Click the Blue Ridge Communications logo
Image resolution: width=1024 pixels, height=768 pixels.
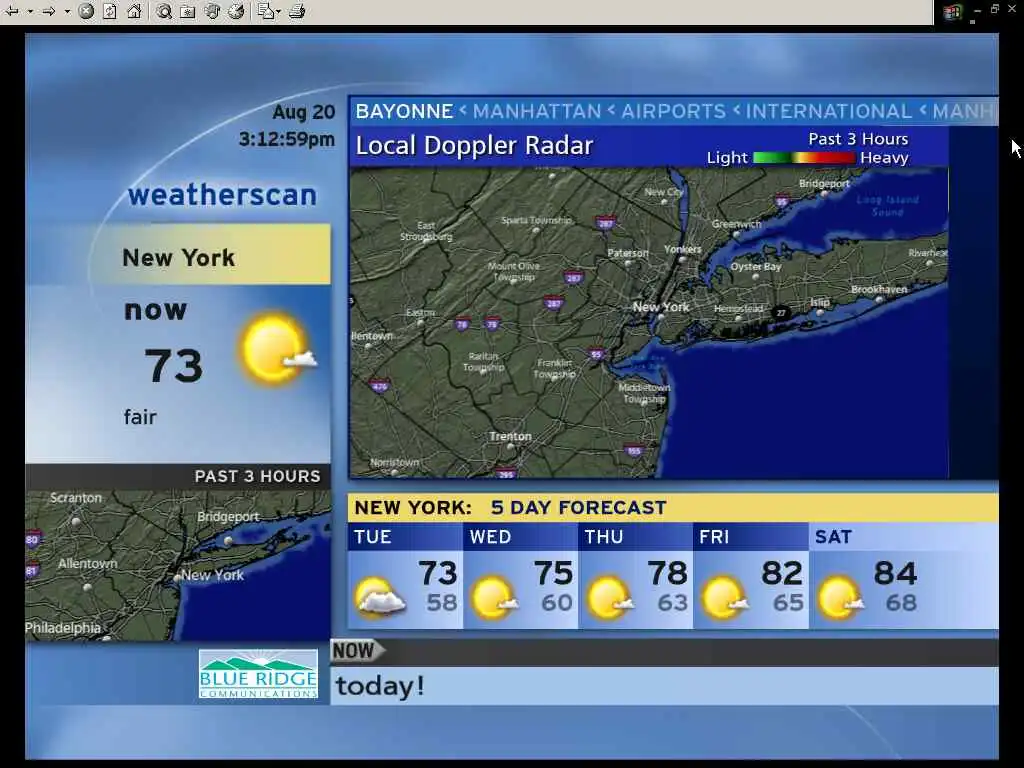coord(259,674)
